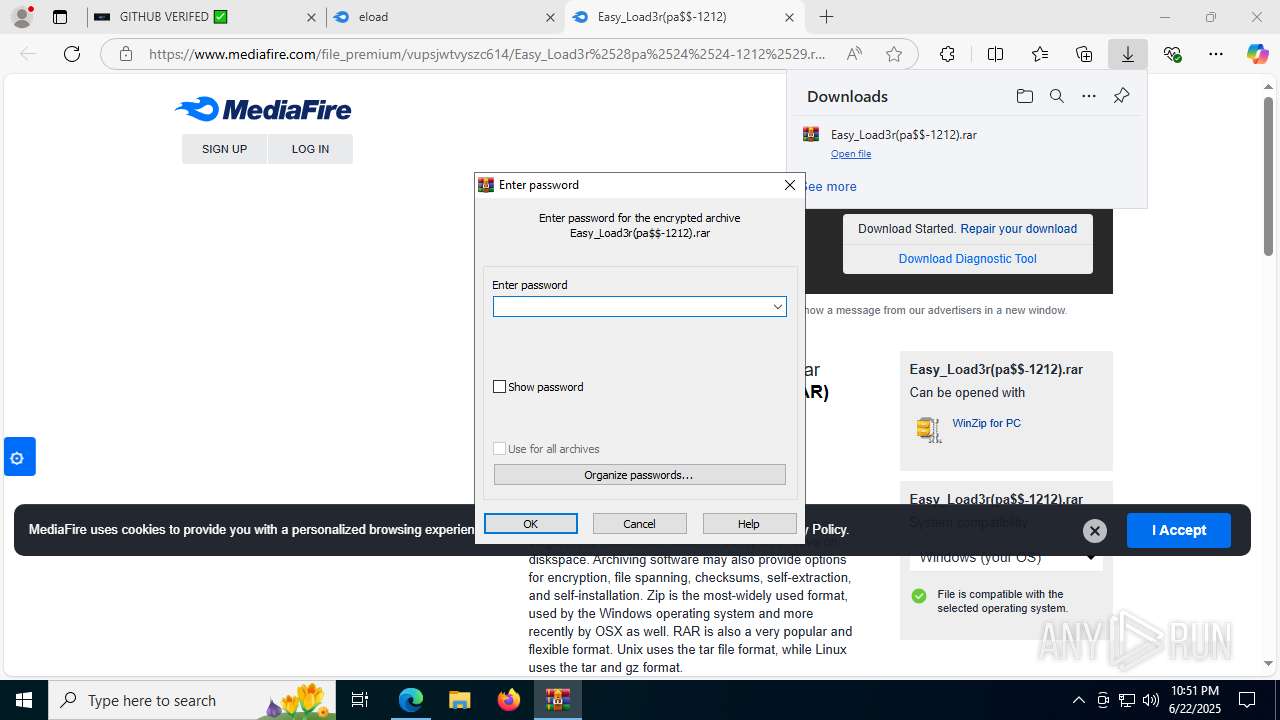Screen dimensions: 1280x720
Task: Open Microsoft Edge from taskbar
Action: [x=410, y=700]
